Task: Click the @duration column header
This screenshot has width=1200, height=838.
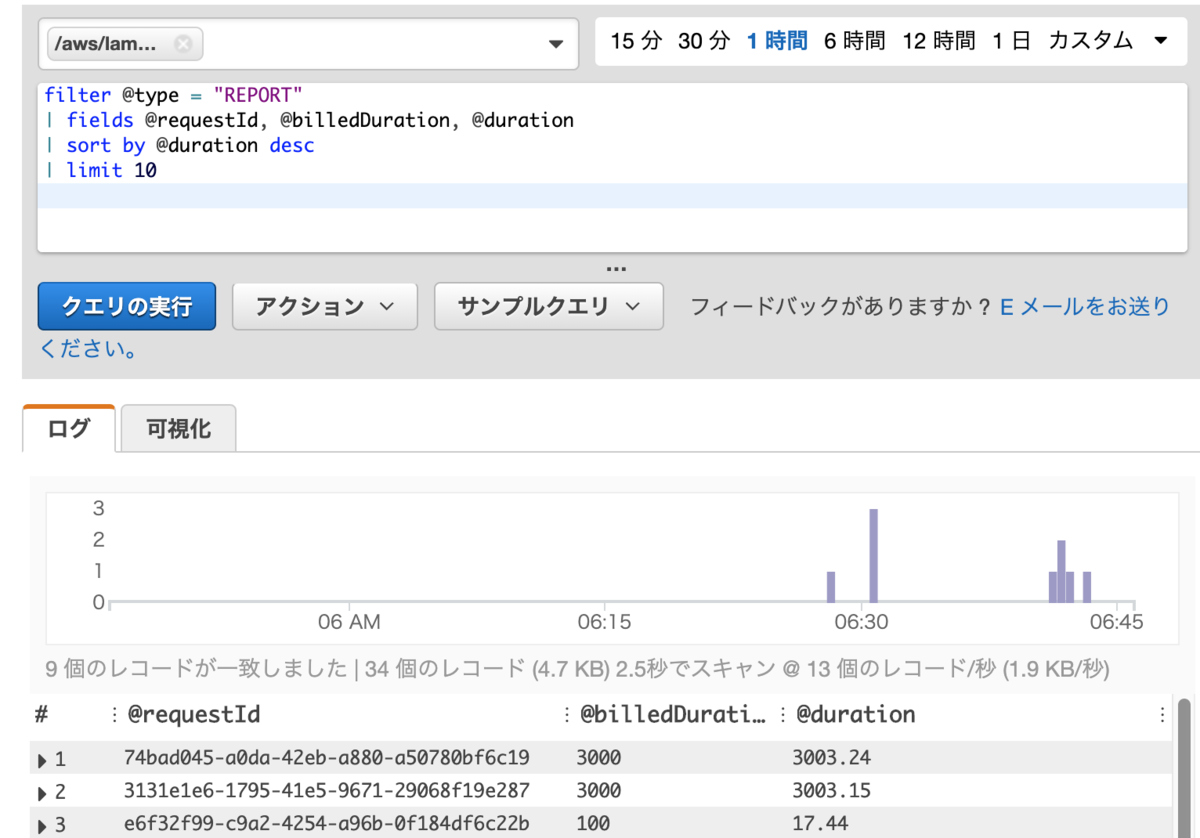Action: [855, 714]
